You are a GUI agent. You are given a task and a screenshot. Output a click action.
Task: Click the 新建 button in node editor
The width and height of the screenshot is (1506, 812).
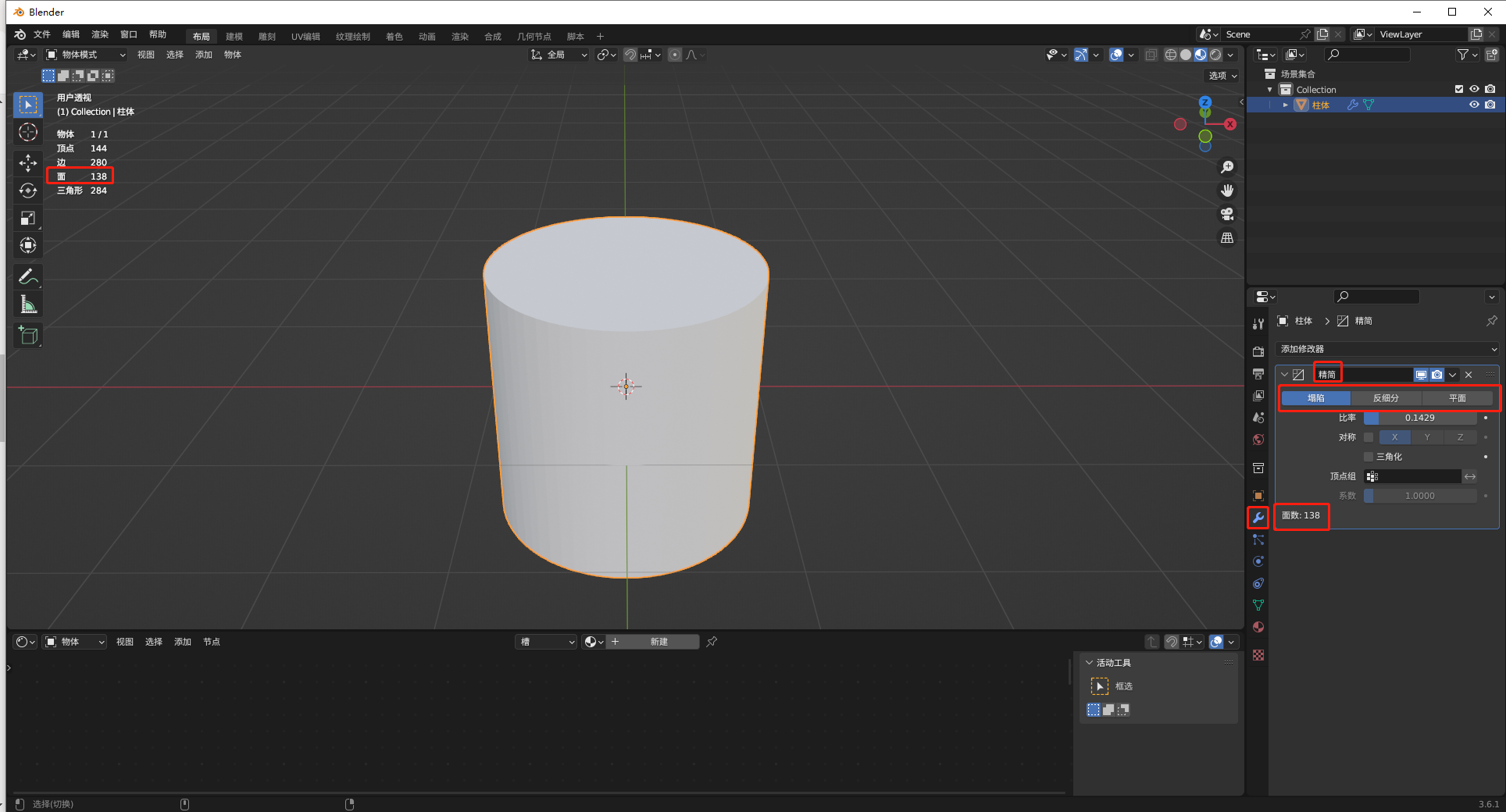tap(658, 642)
